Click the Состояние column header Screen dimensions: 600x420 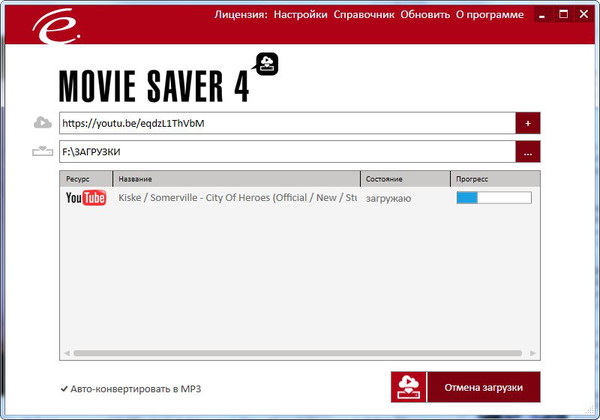(406, 179)
